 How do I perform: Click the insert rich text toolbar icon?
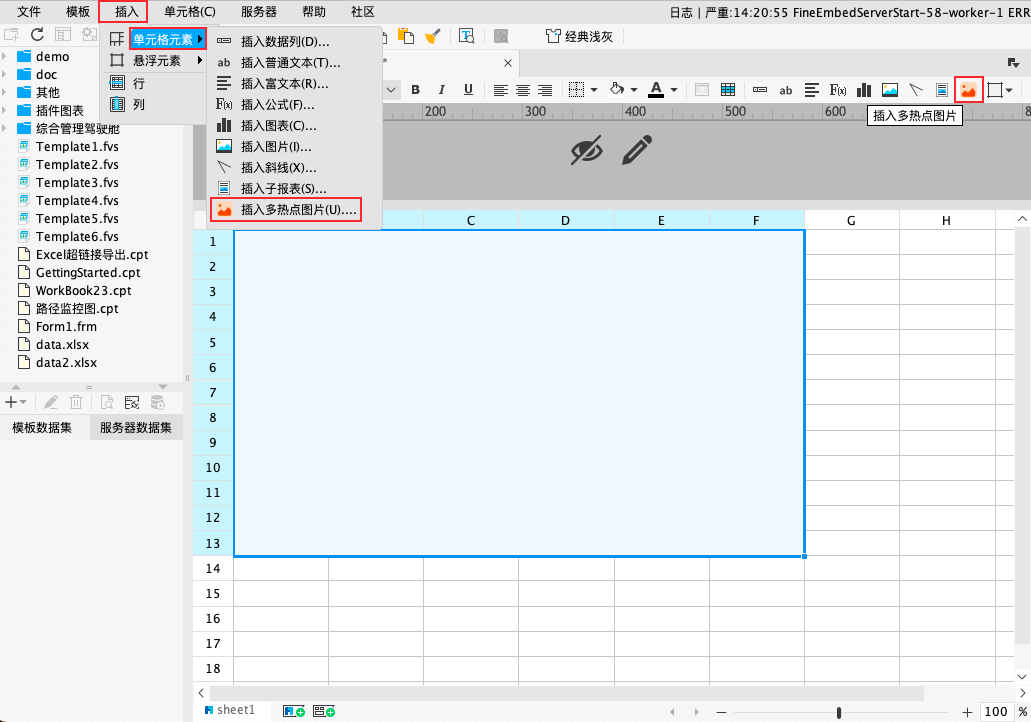coord(812,90)
